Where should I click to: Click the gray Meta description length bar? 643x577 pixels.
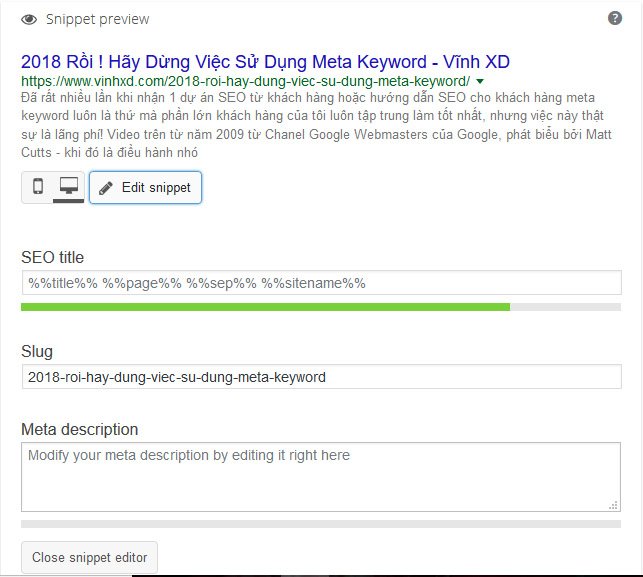tap(320, 523)
